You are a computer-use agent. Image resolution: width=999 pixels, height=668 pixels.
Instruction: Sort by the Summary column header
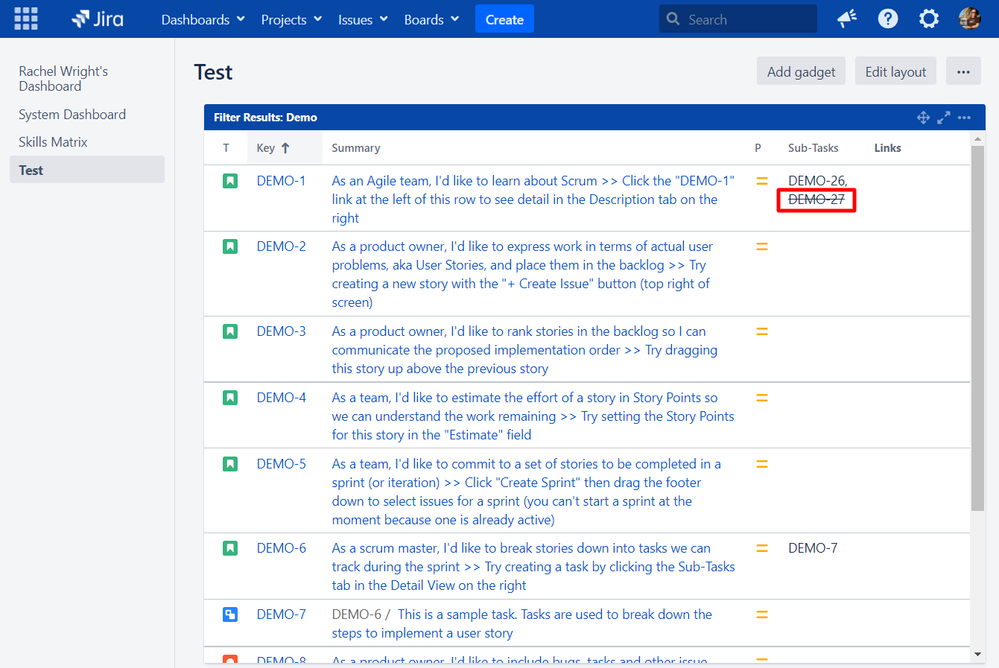tap(356, 148)
